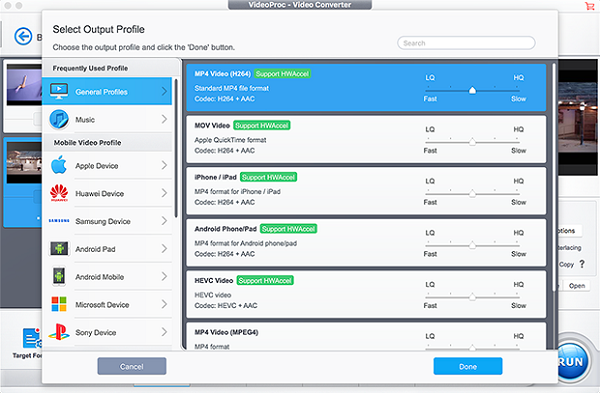Screen dimensions: 600x393
Task: Adjust HEVC Video quality slider
Action: pos(472,297)
